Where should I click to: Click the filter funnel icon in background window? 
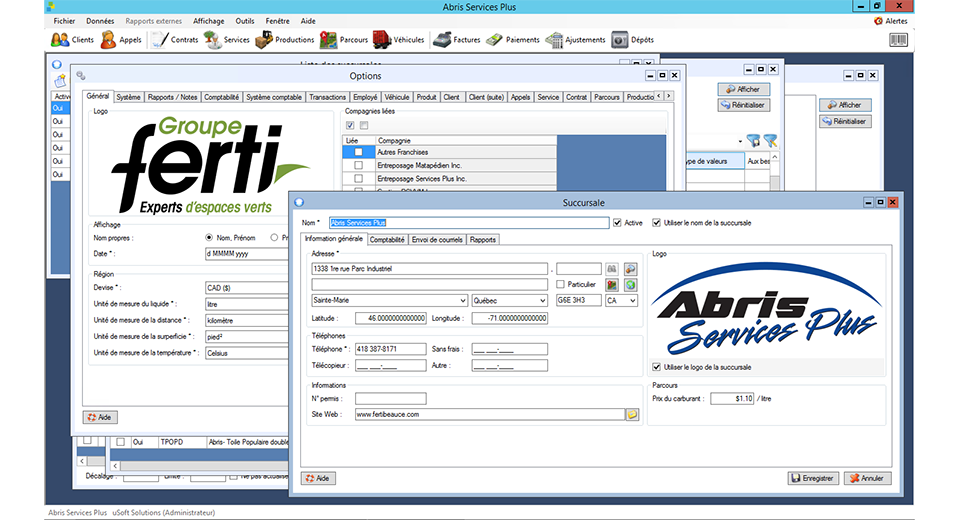click(x=754, y=141)
